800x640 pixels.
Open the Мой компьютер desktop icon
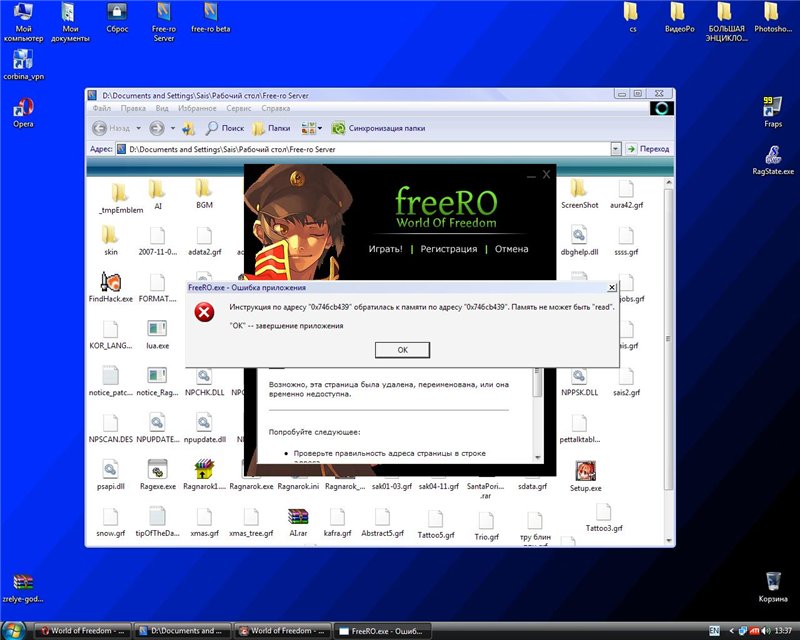pyautogui.click(x=23, y=21)
